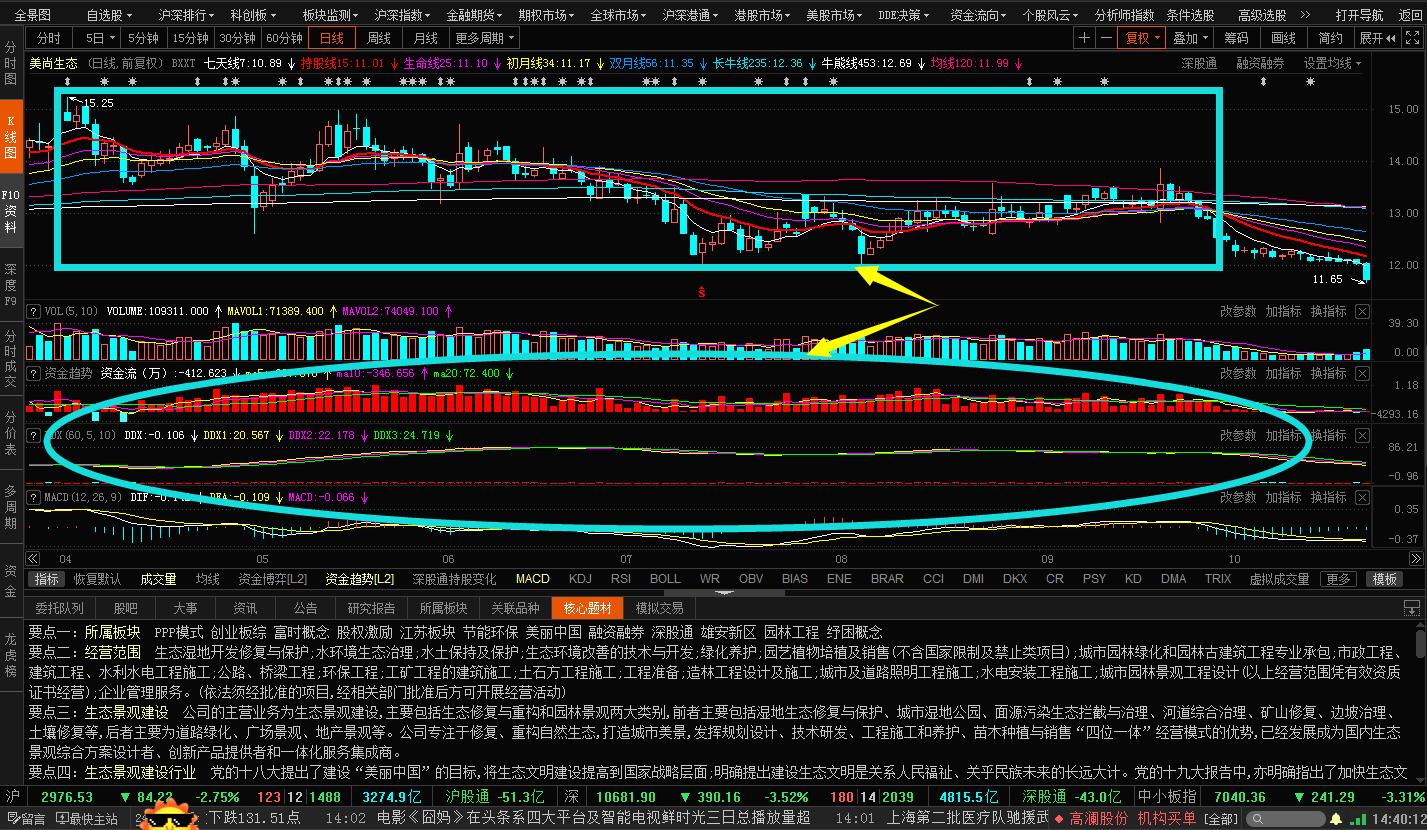Click 改参数 in the VOL panel

[1238, 311]
